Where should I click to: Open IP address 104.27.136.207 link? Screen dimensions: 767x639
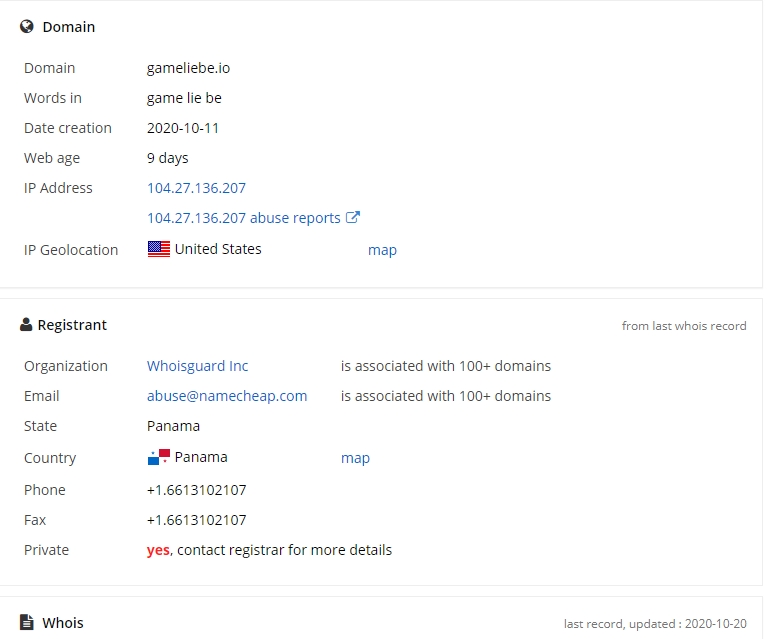click(197, 188)
